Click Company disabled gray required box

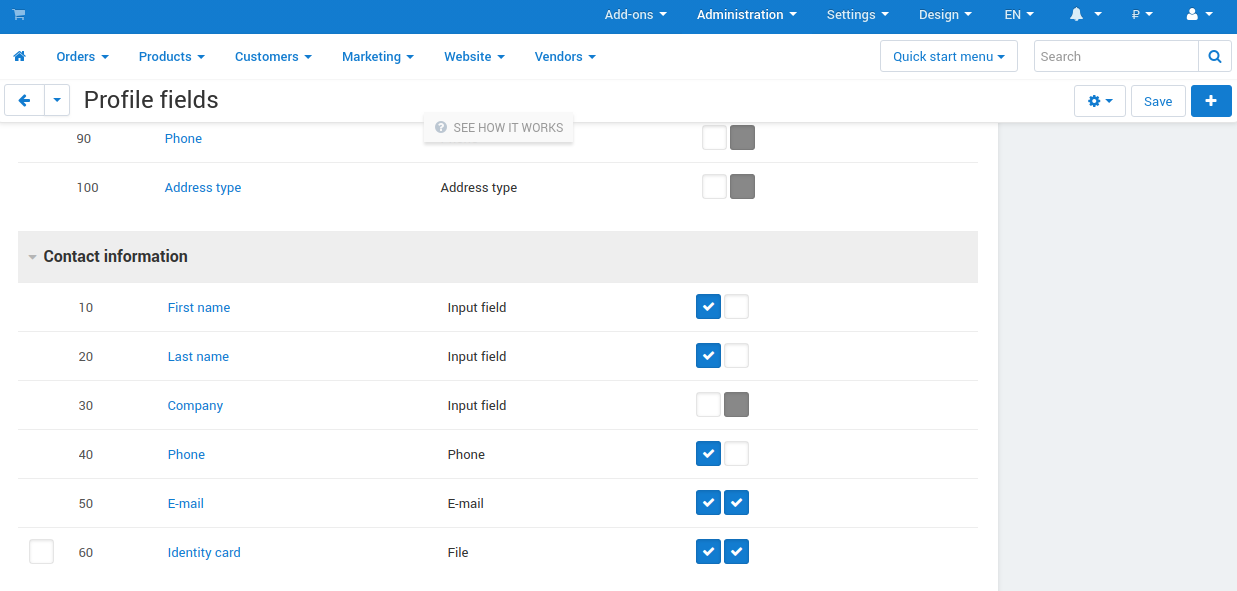[736, 405]
